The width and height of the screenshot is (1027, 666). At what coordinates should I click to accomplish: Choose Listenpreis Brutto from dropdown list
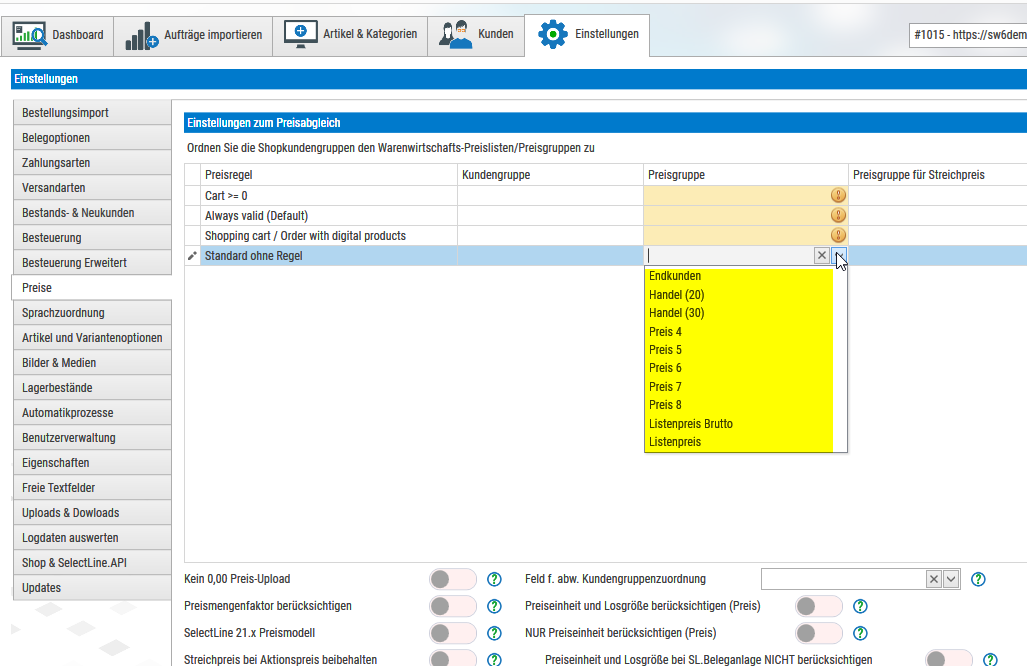pyautogui.click(x=691, y=424)
